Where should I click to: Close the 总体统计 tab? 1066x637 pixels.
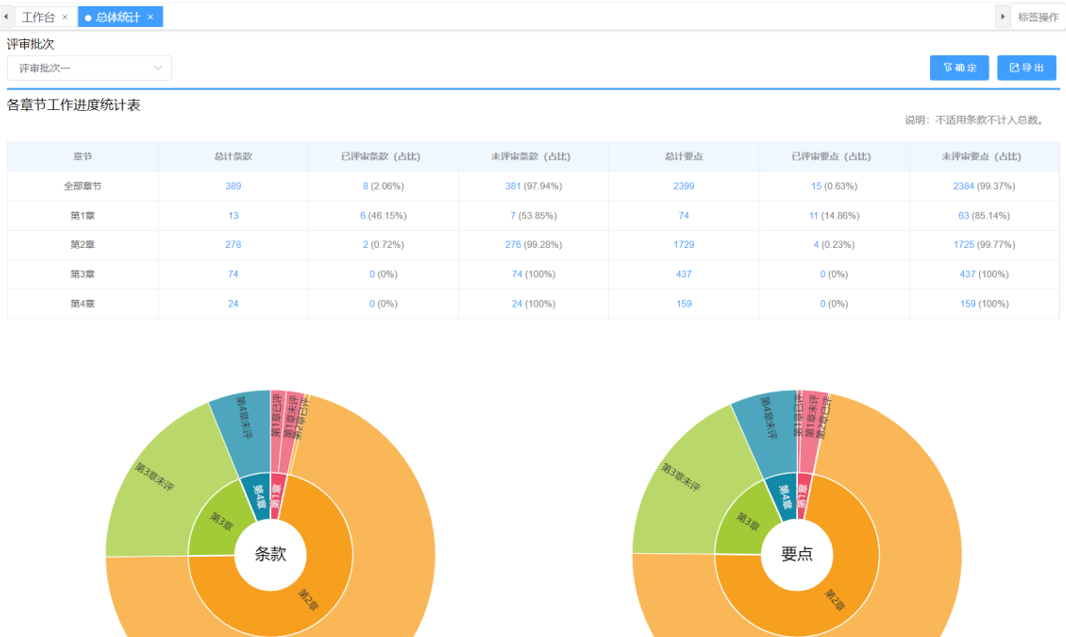pos(151,17)
